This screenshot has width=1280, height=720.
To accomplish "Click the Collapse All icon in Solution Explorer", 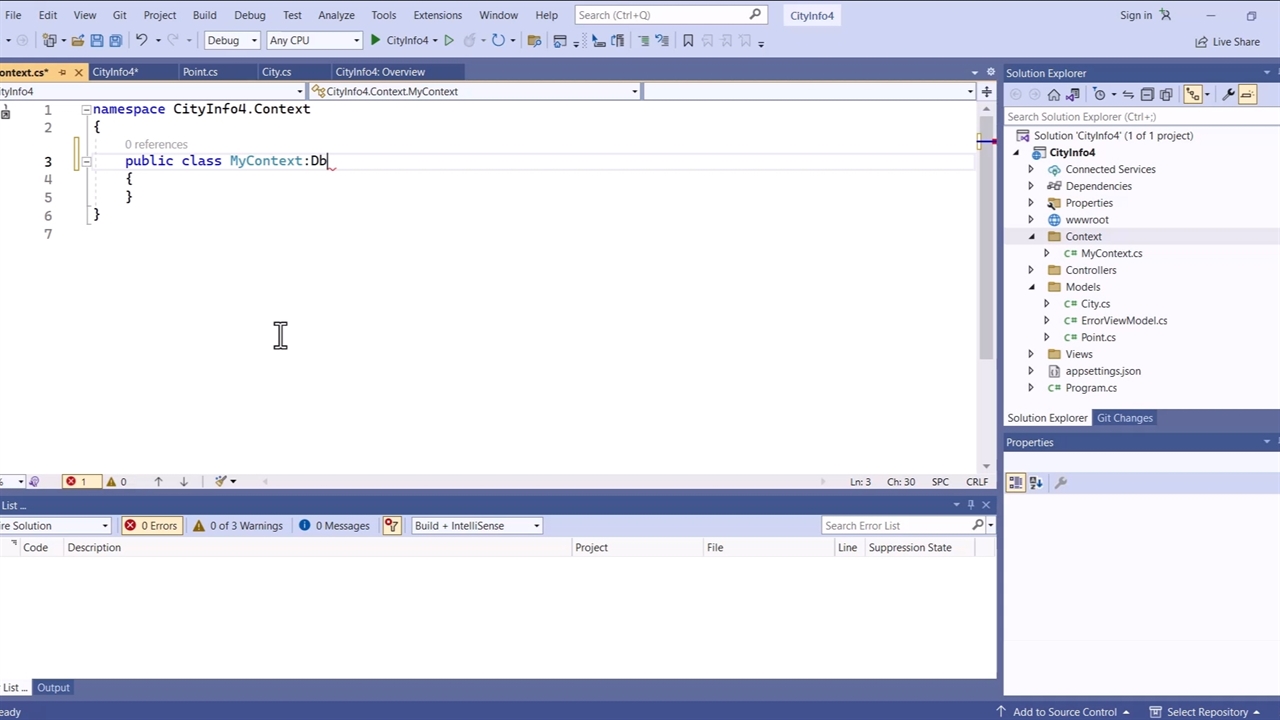I will point(1147,94).
